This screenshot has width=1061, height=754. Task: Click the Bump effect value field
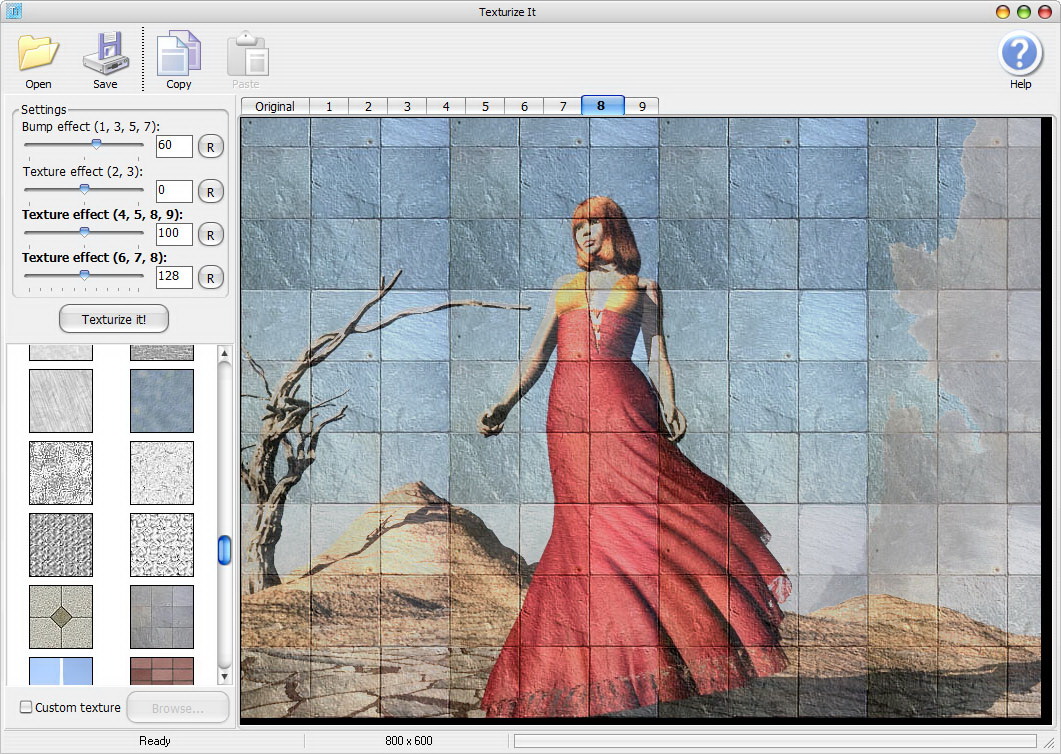point(174,146)
